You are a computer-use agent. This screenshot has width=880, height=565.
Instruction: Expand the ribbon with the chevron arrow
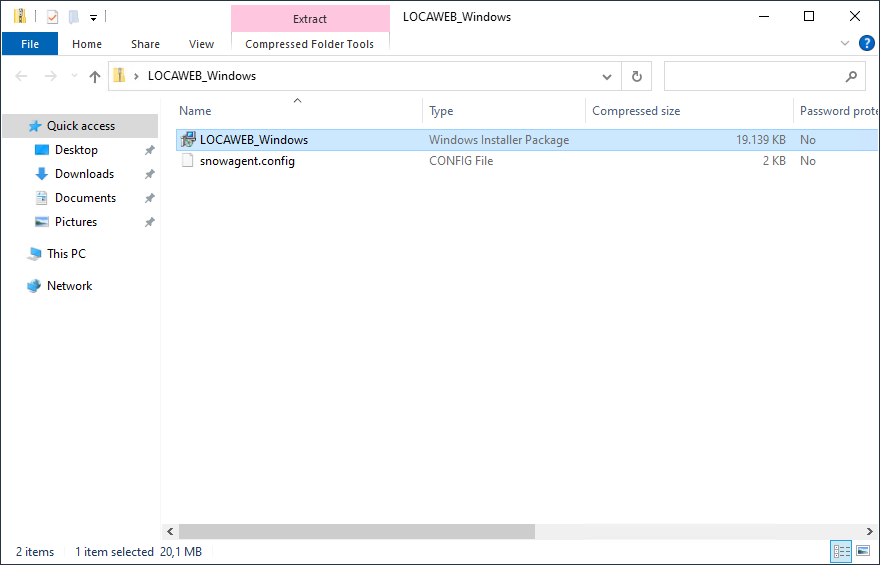pos(845,43)
